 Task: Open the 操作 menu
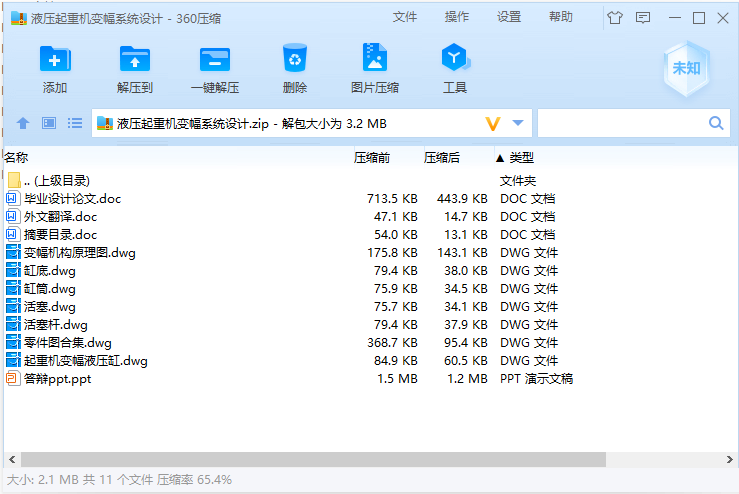pos(457,17)
